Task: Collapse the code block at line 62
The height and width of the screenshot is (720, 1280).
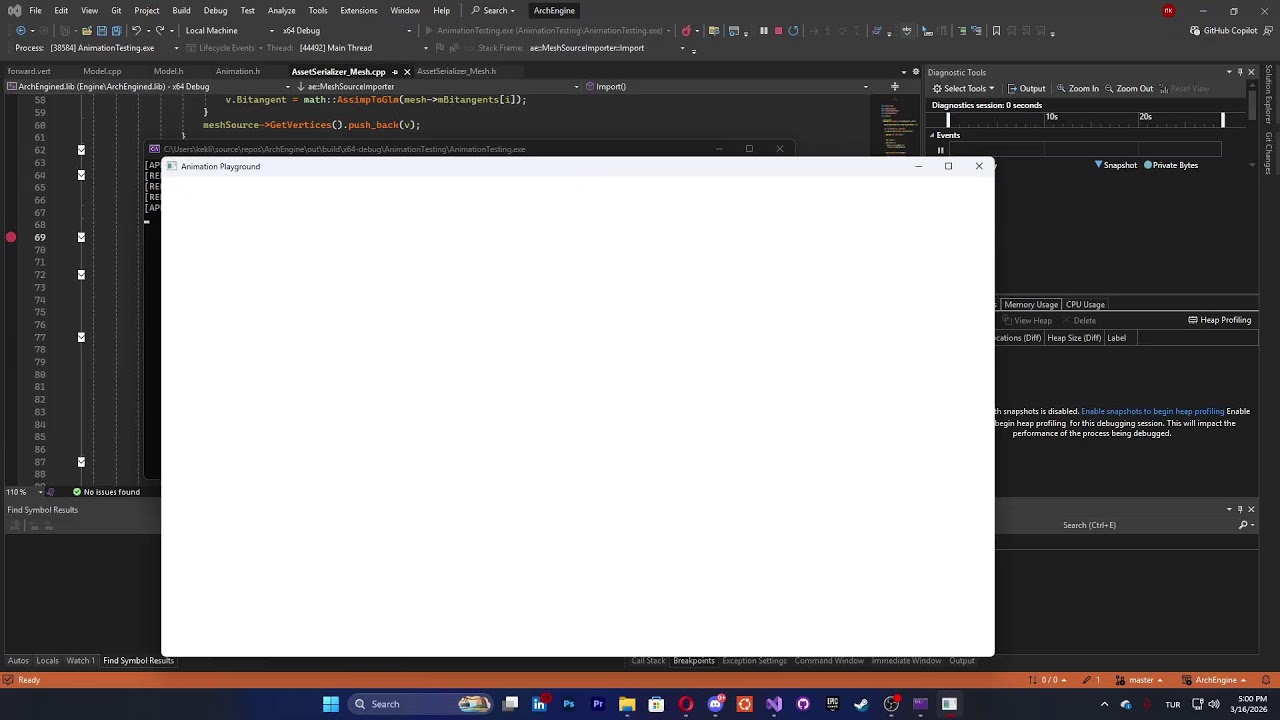Action: tap(81, 150)
